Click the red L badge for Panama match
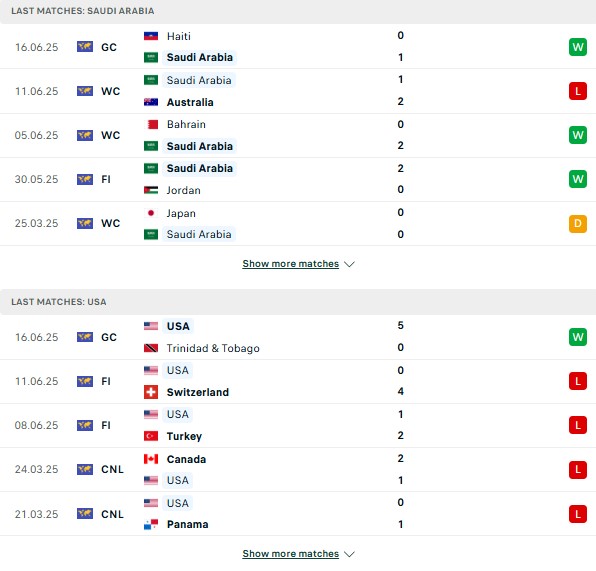The image size is (596, 571). [578, 514]
